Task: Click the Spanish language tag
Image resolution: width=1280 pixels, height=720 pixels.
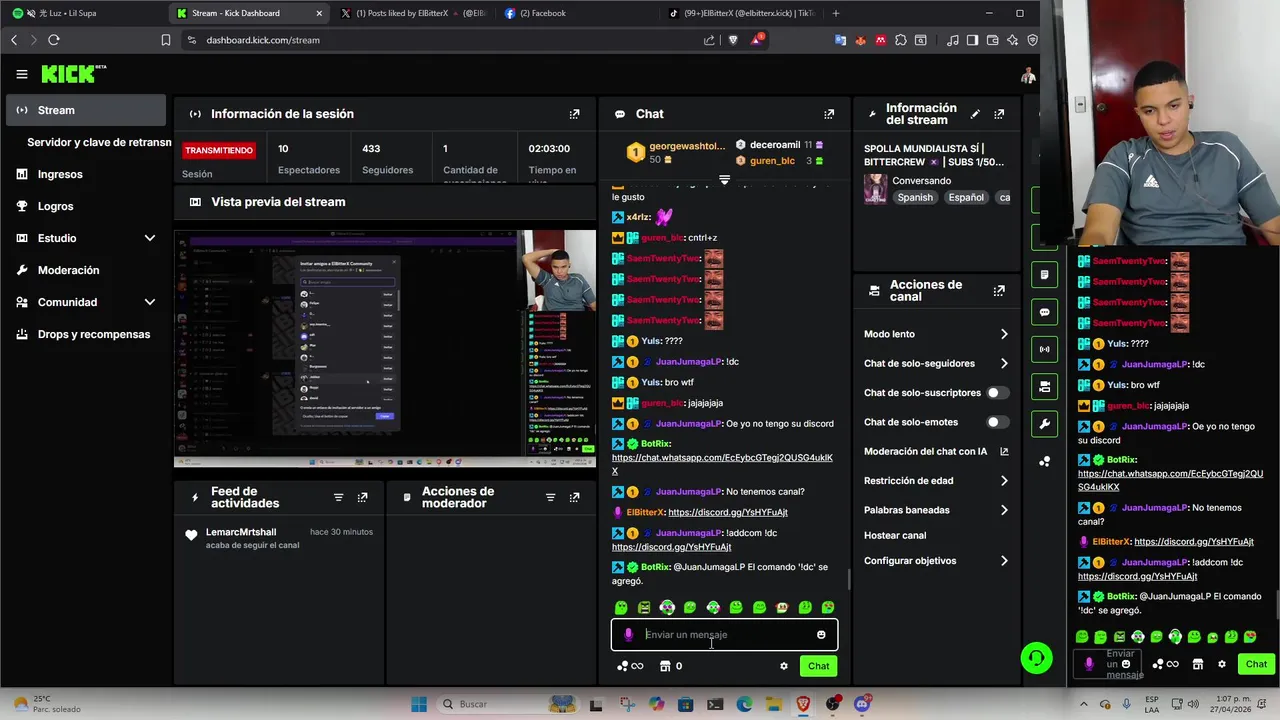Action: pyautogui.click(x=914, y=198)
